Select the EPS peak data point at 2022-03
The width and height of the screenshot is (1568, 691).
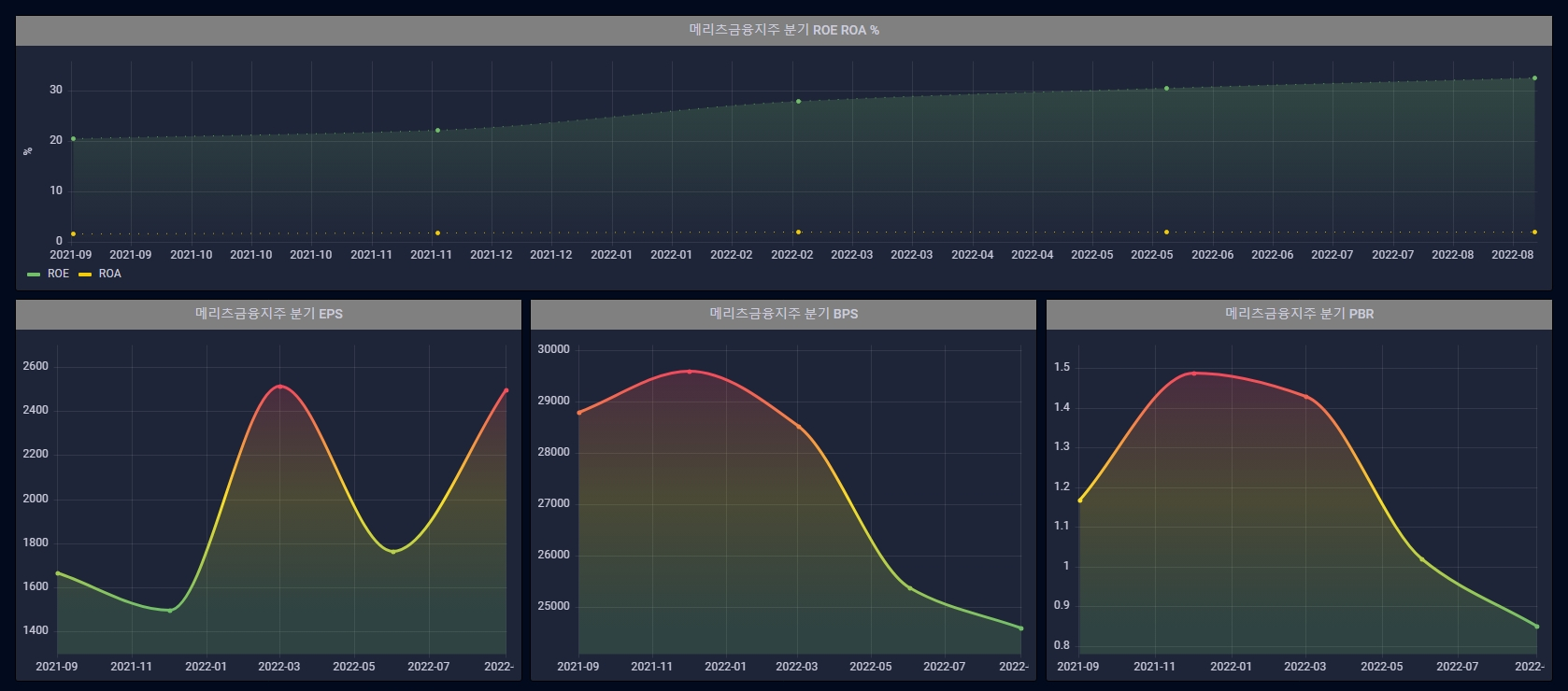pyautogui.click(x=280, y=387)
